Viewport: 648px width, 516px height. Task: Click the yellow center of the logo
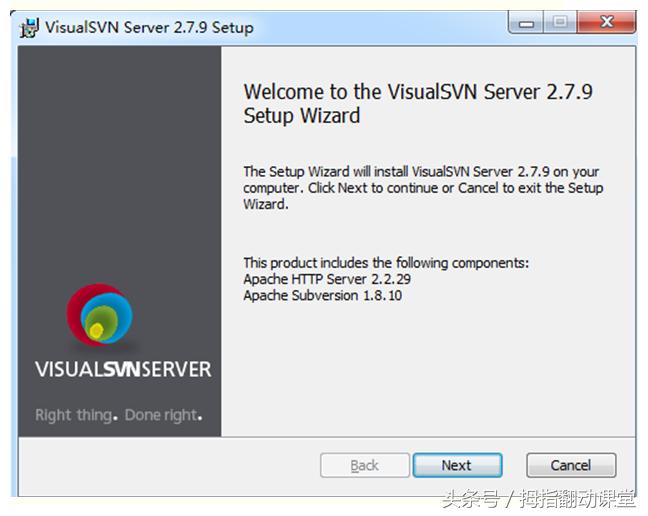point(96,330)
